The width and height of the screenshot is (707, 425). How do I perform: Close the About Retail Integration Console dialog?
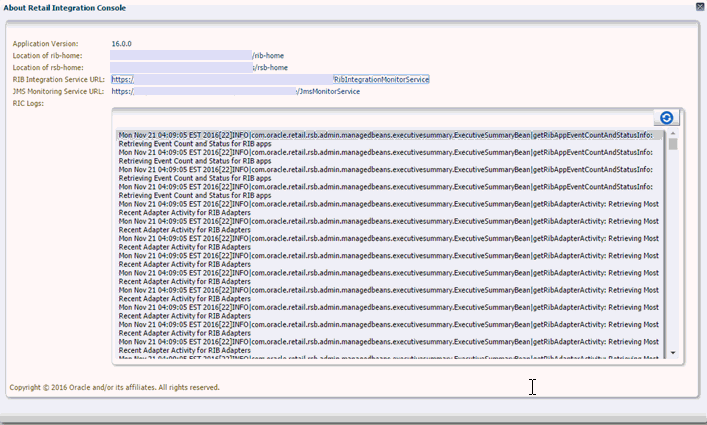(x=700, y=6)
